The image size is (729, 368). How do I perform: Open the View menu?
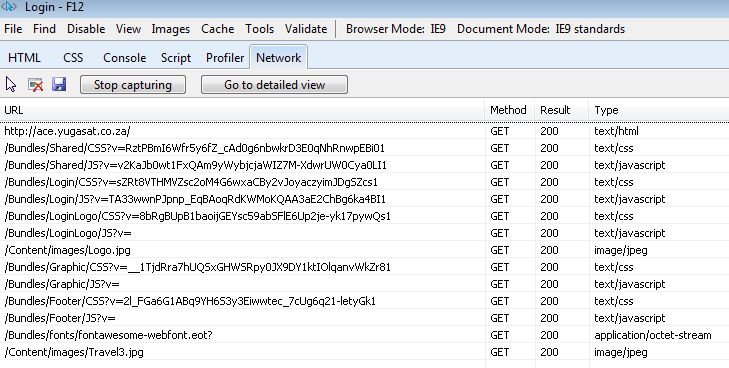[128, 29]
